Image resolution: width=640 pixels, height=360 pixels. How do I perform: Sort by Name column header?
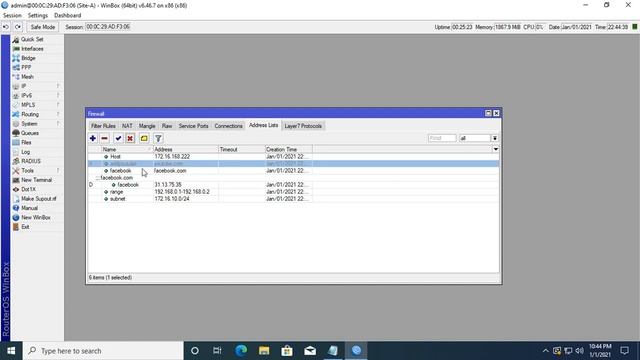click(127, 149)
